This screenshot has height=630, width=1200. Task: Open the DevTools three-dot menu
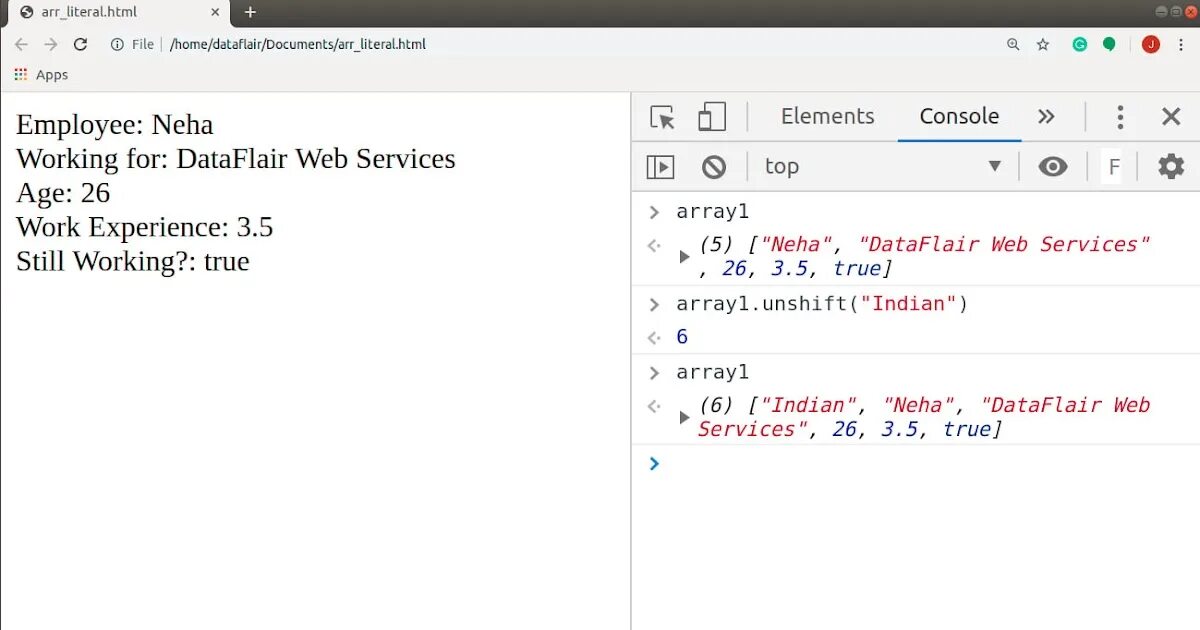coord(1120,117)
